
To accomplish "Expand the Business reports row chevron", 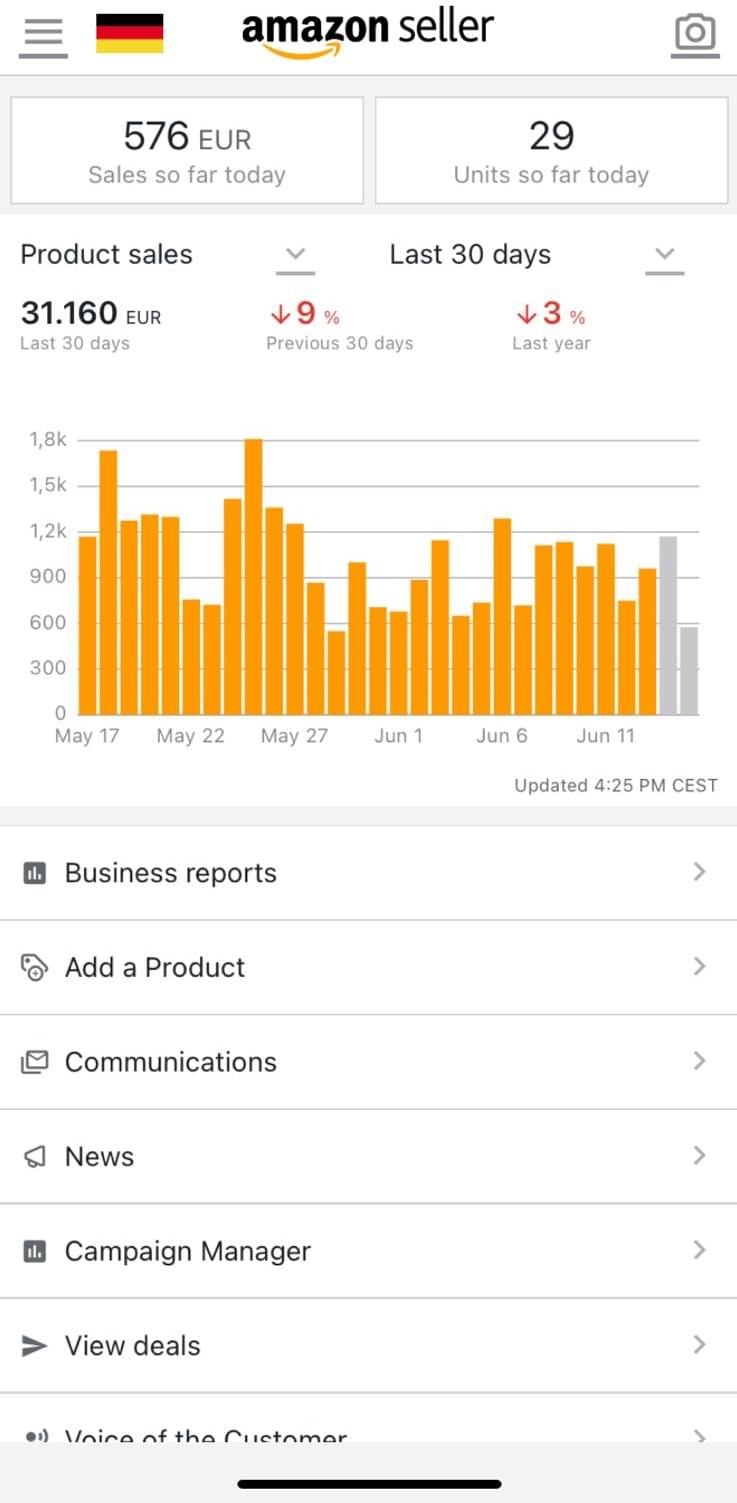I will click(699, 872).
